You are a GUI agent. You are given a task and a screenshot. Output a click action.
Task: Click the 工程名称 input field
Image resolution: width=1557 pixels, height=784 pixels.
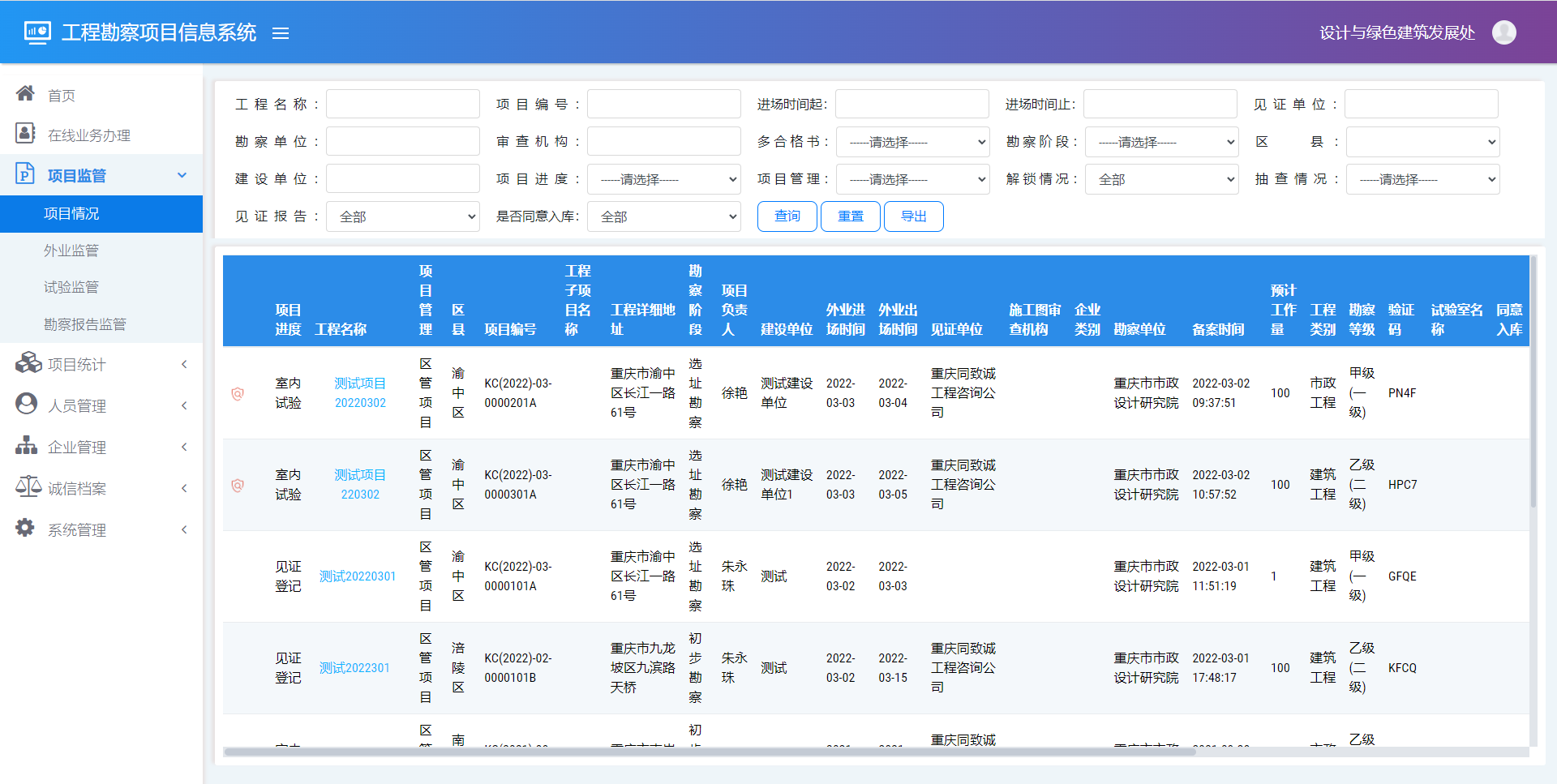click(402, 105)
